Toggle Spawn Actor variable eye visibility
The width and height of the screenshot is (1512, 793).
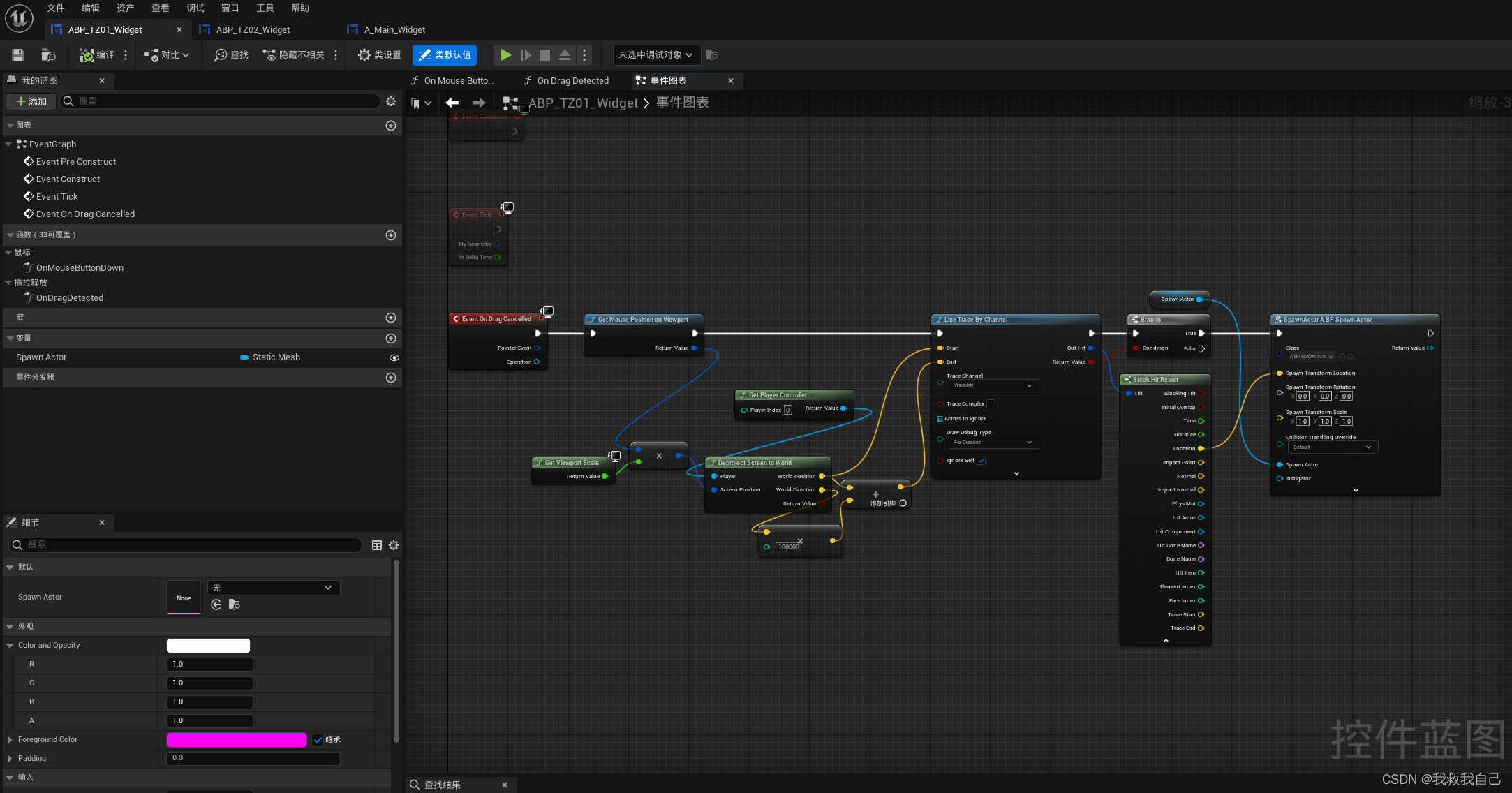(x=394, y=357)
